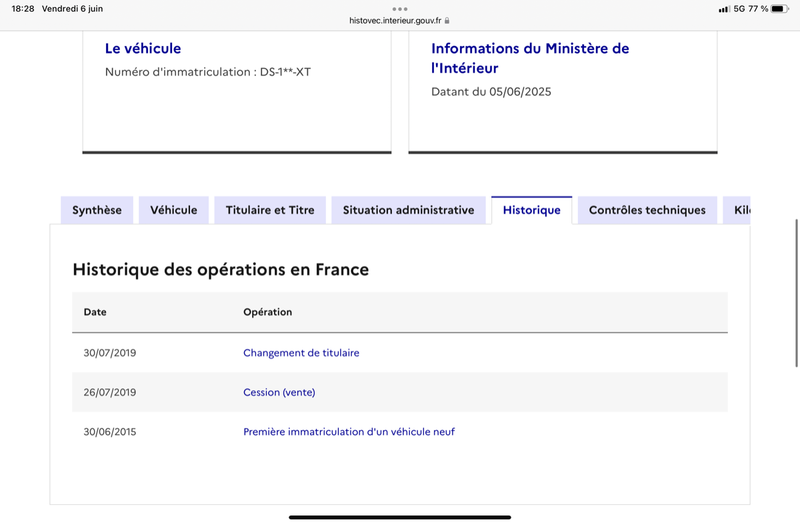This screenshot has height=525, width=800.
Task: Tap Informations du Ministère de l'Intérieur heading
Action: pos(530,58)
